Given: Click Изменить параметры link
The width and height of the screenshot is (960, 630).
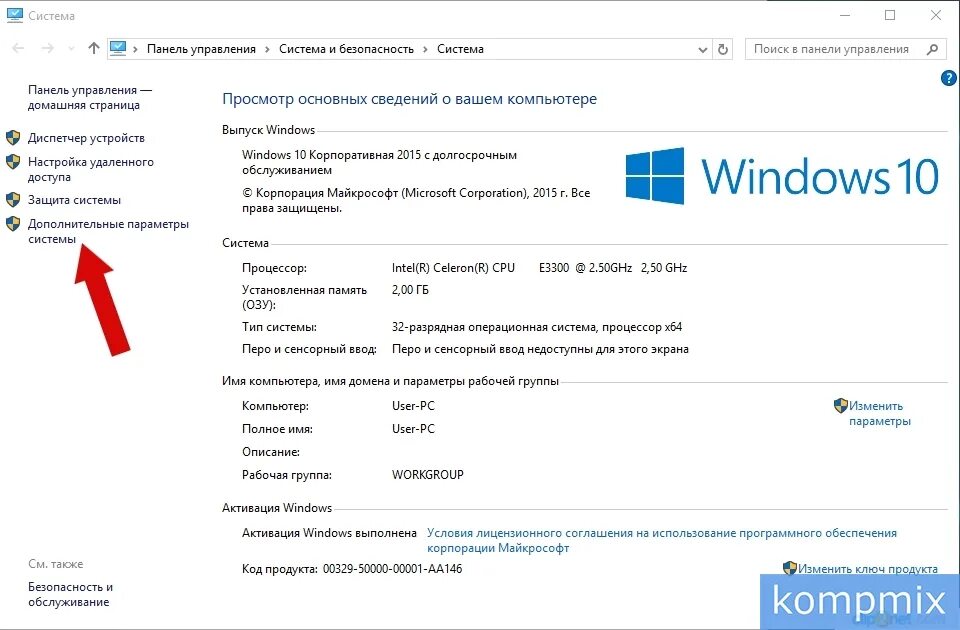Looking at the screenshot, I should 879,413.
